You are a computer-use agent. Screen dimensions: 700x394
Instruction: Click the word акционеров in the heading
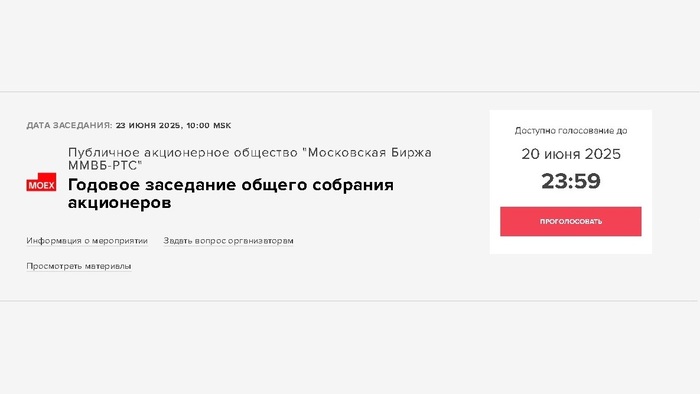119,203
